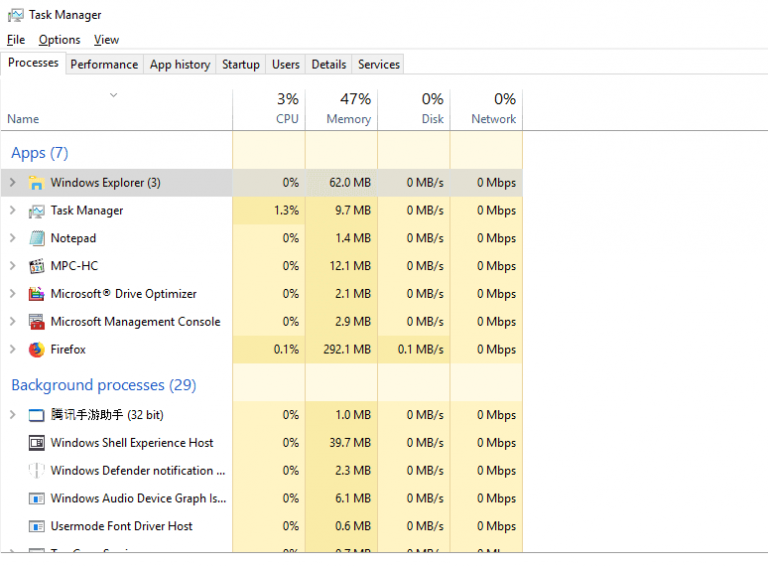
Task: Open the File menu
Action: pyautogui.click(x=16, y=40)
